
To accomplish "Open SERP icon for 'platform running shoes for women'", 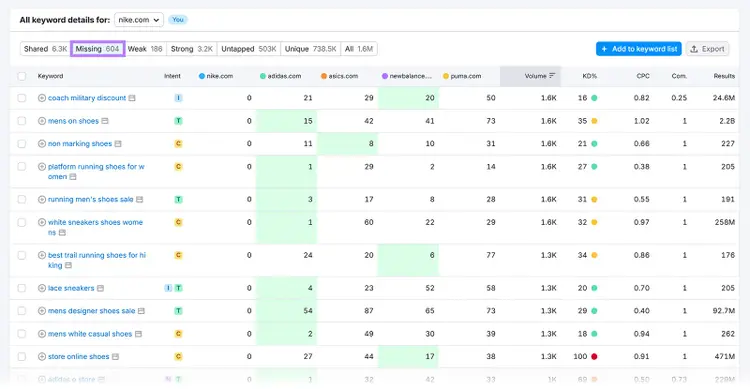I will [73, 177].
